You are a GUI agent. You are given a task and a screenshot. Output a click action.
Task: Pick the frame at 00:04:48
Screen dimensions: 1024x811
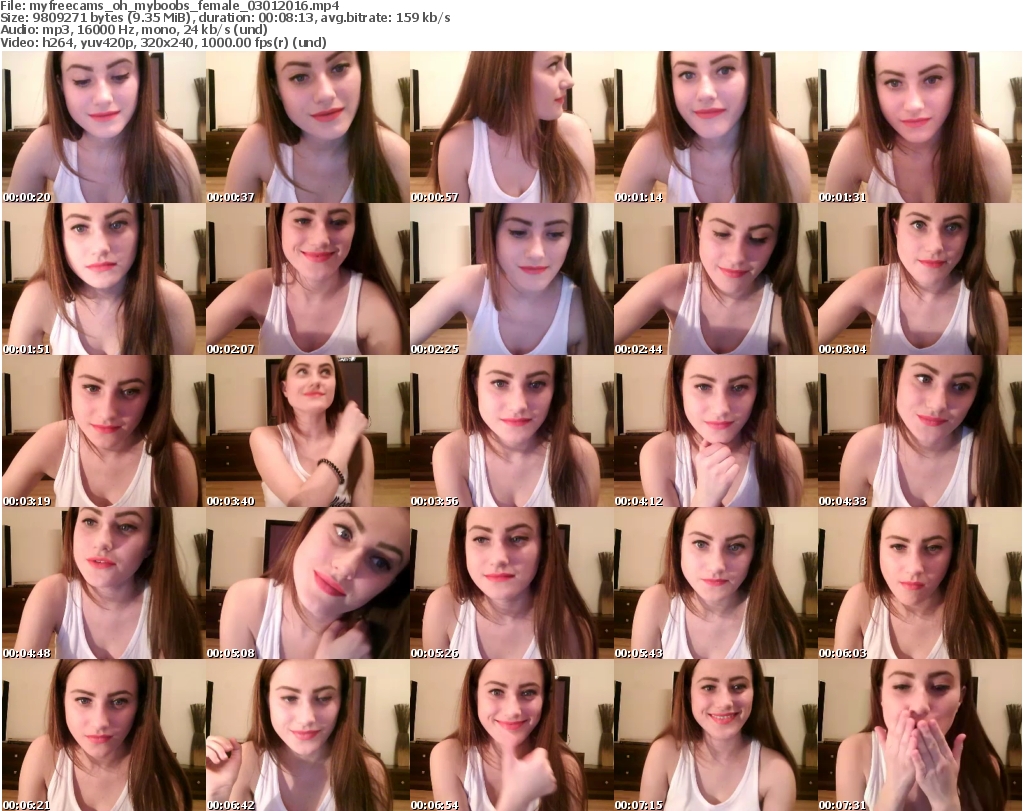pyautogui.click(x=103, y=583)
